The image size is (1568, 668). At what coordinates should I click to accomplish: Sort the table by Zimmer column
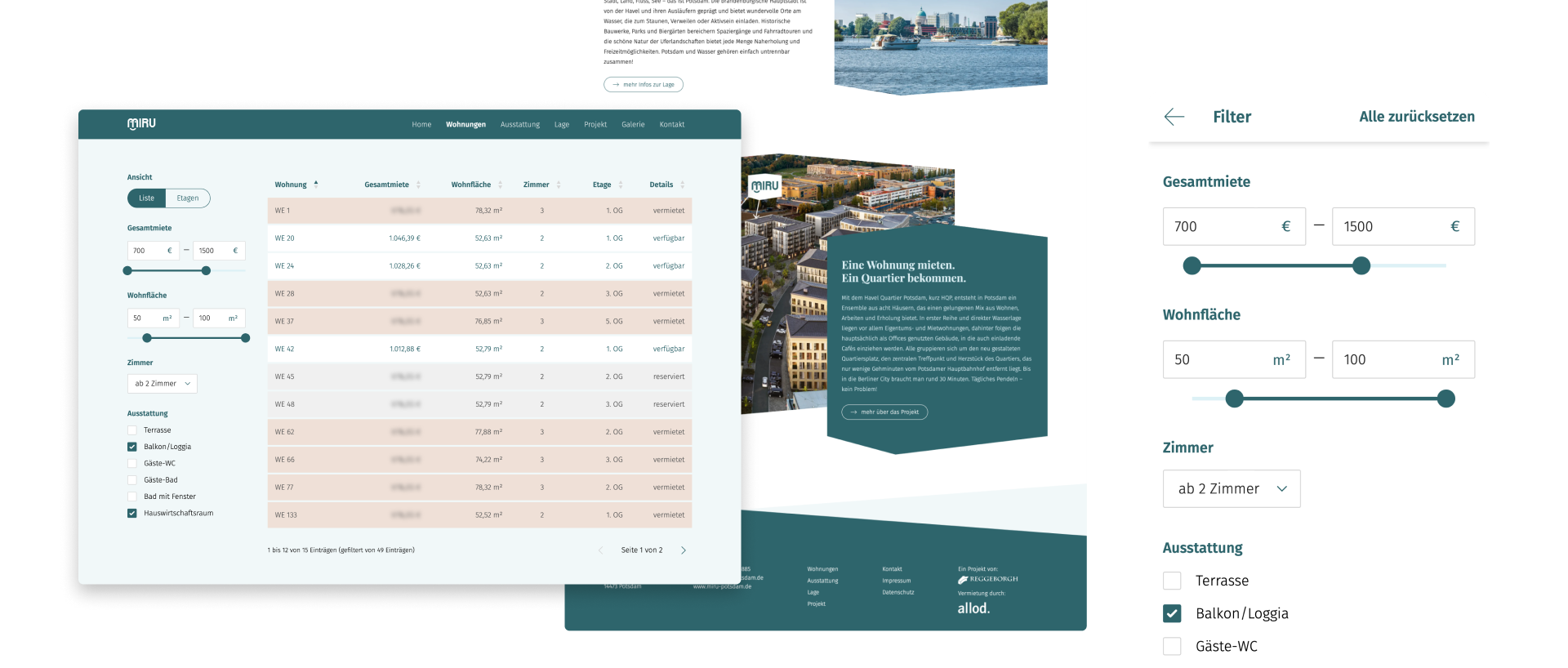542,185
